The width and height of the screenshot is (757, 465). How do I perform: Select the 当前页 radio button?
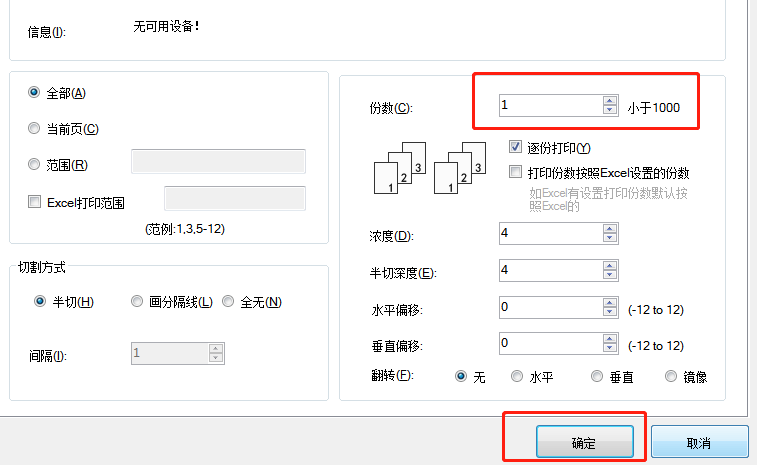tap(36, 128)
